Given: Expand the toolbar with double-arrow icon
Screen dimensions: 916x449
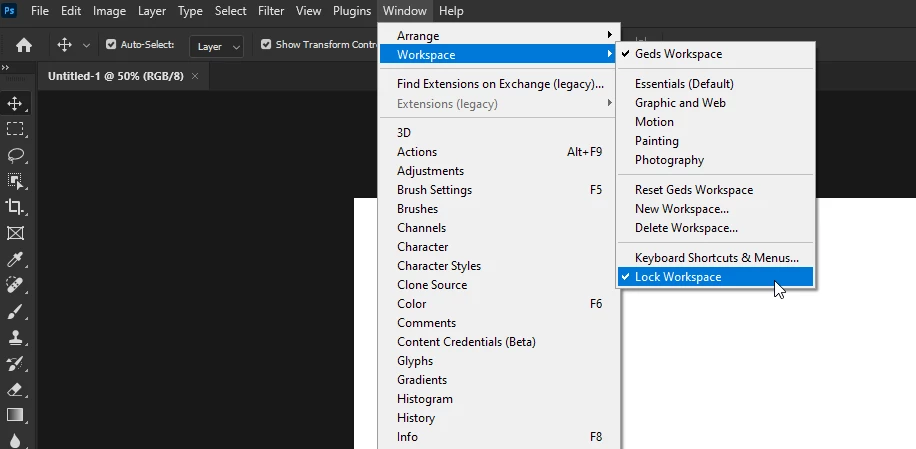Looking at the screenshot, I should pos(5,67).
